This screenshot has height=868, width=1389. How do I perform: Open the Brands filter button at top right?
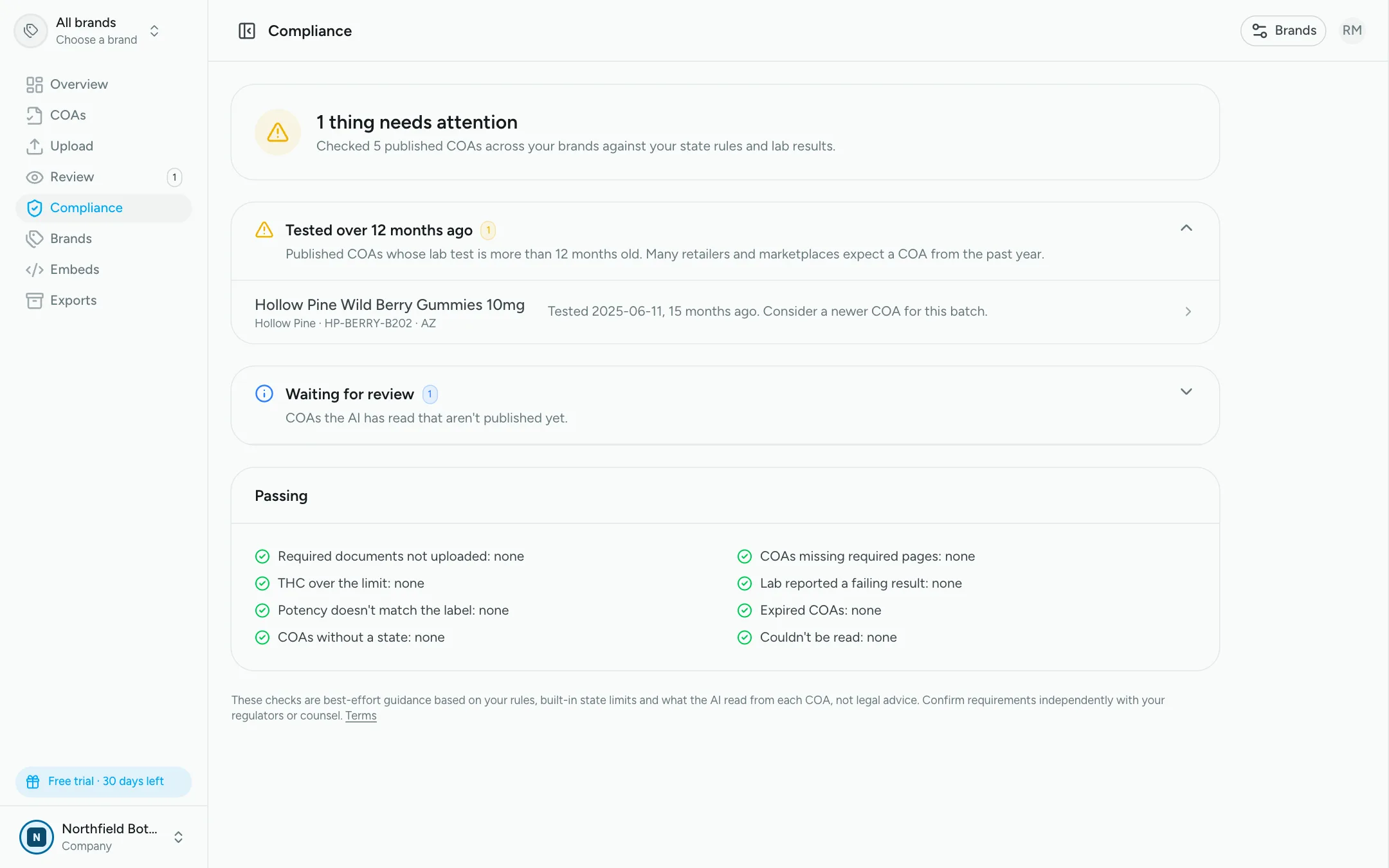pyautogui.click(x=1283, y=31)
